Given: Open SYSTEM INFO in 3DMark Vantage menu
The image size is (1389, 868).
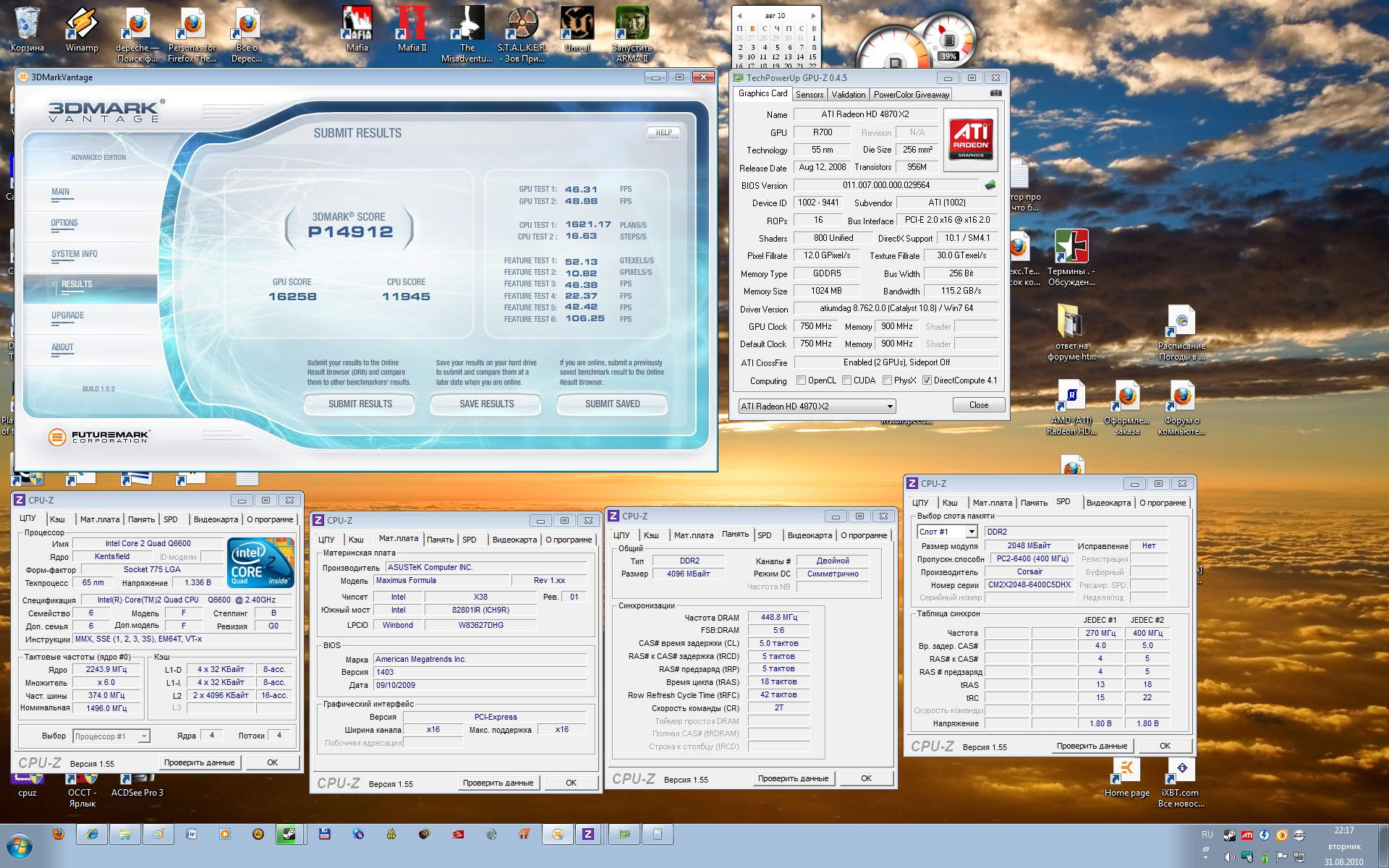Looking at the screenshot, I should [74, 255].
